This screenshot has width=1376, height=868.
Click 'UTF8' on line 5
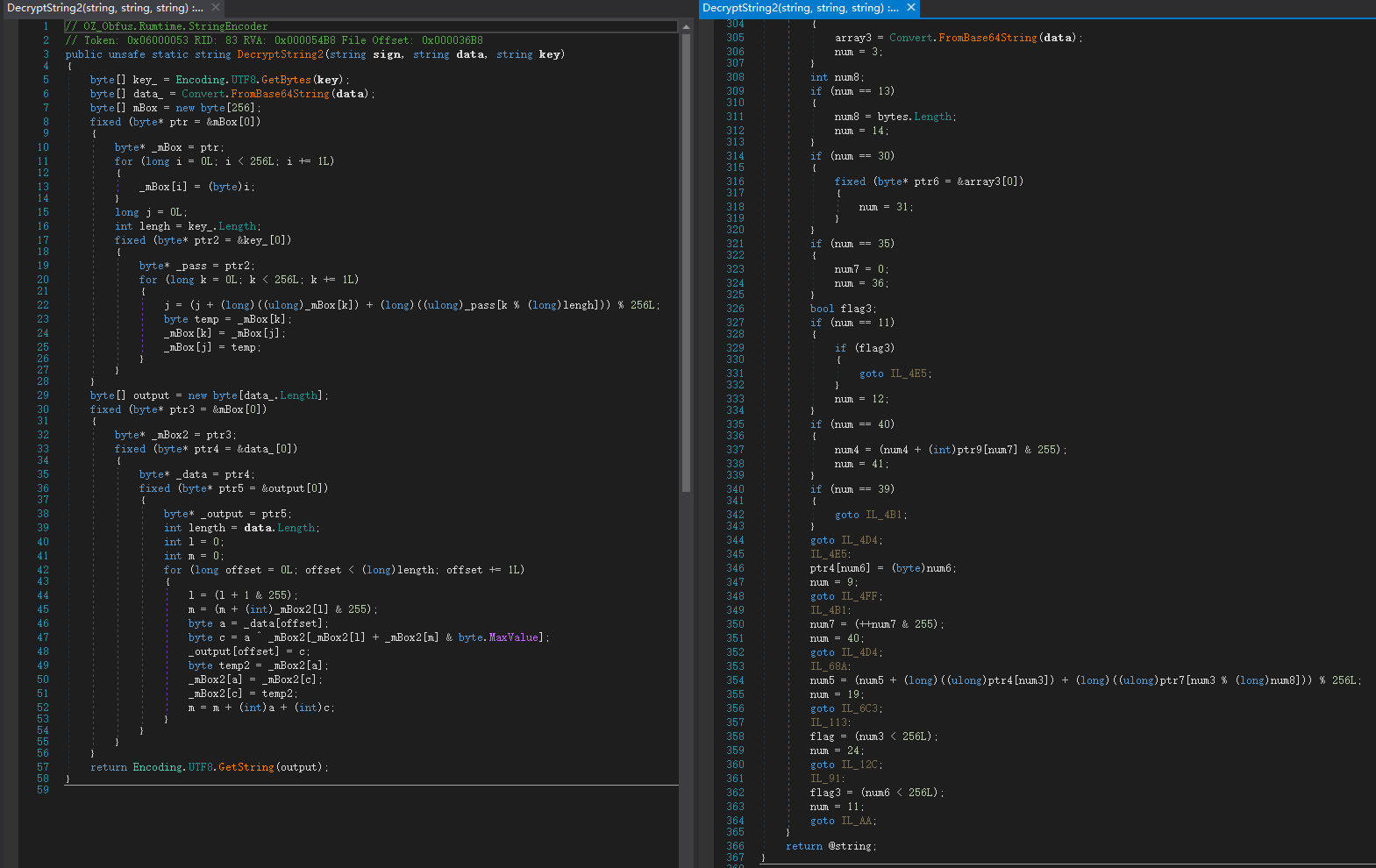click(x=243, y=80)
